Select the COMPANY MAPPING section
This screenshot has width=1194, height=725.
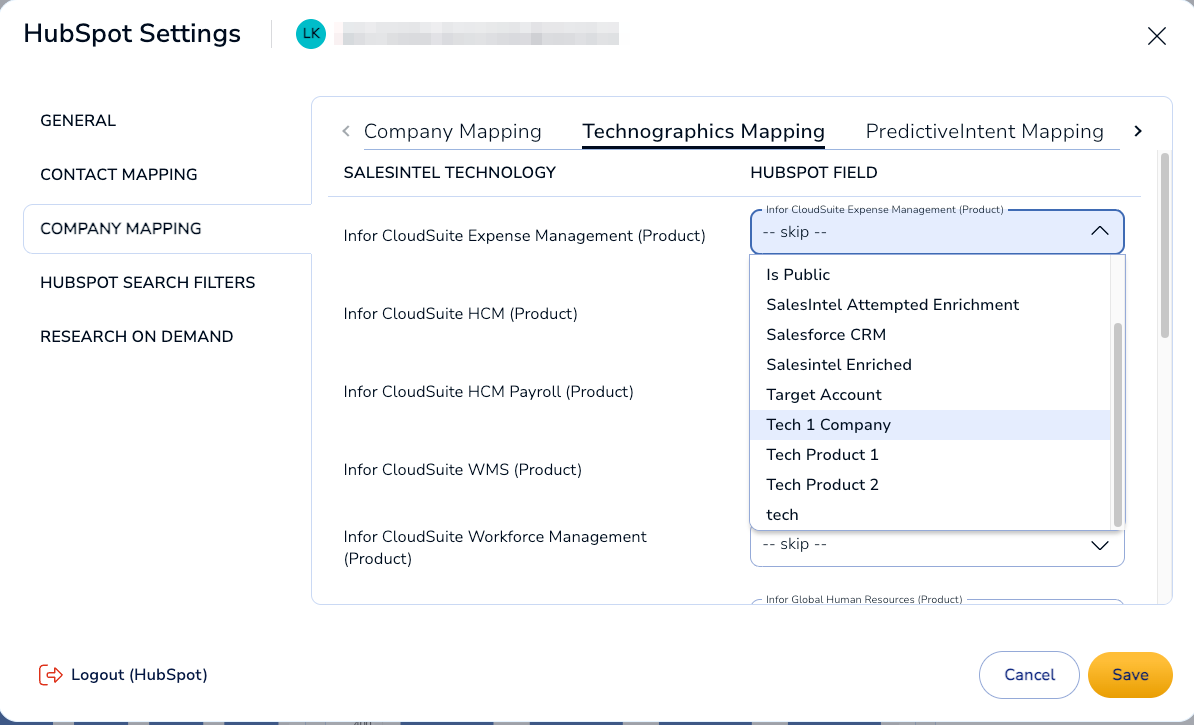point(168,228)
